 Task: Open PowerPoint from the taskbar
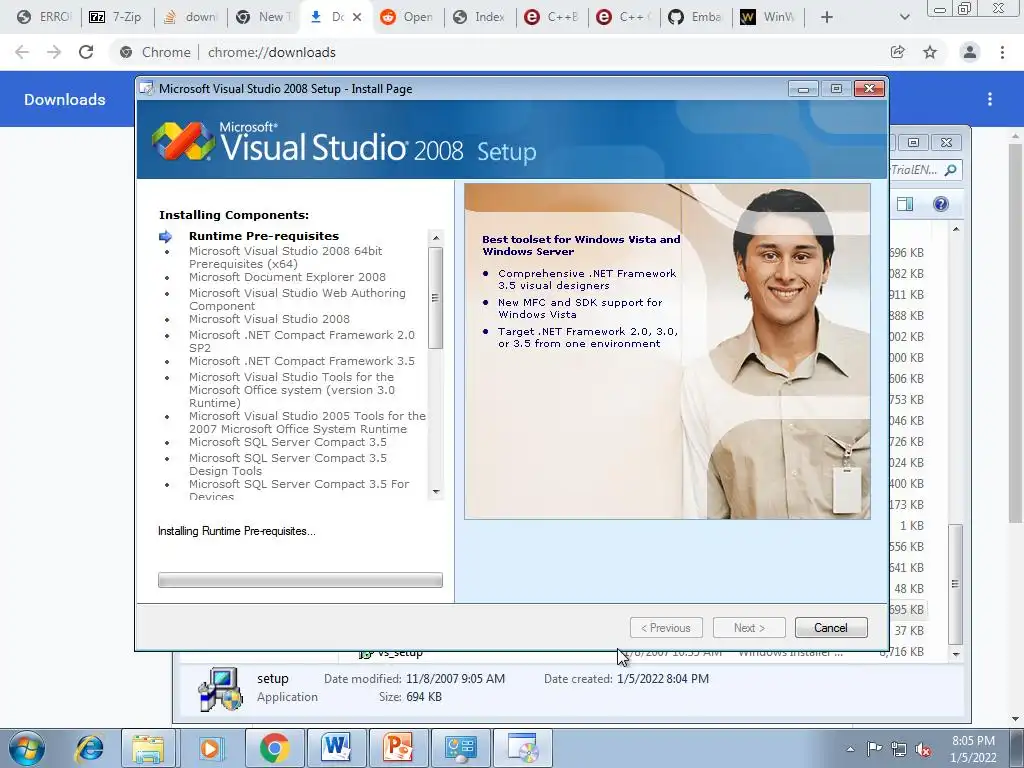pyautogui.click(x=398, y=748)
